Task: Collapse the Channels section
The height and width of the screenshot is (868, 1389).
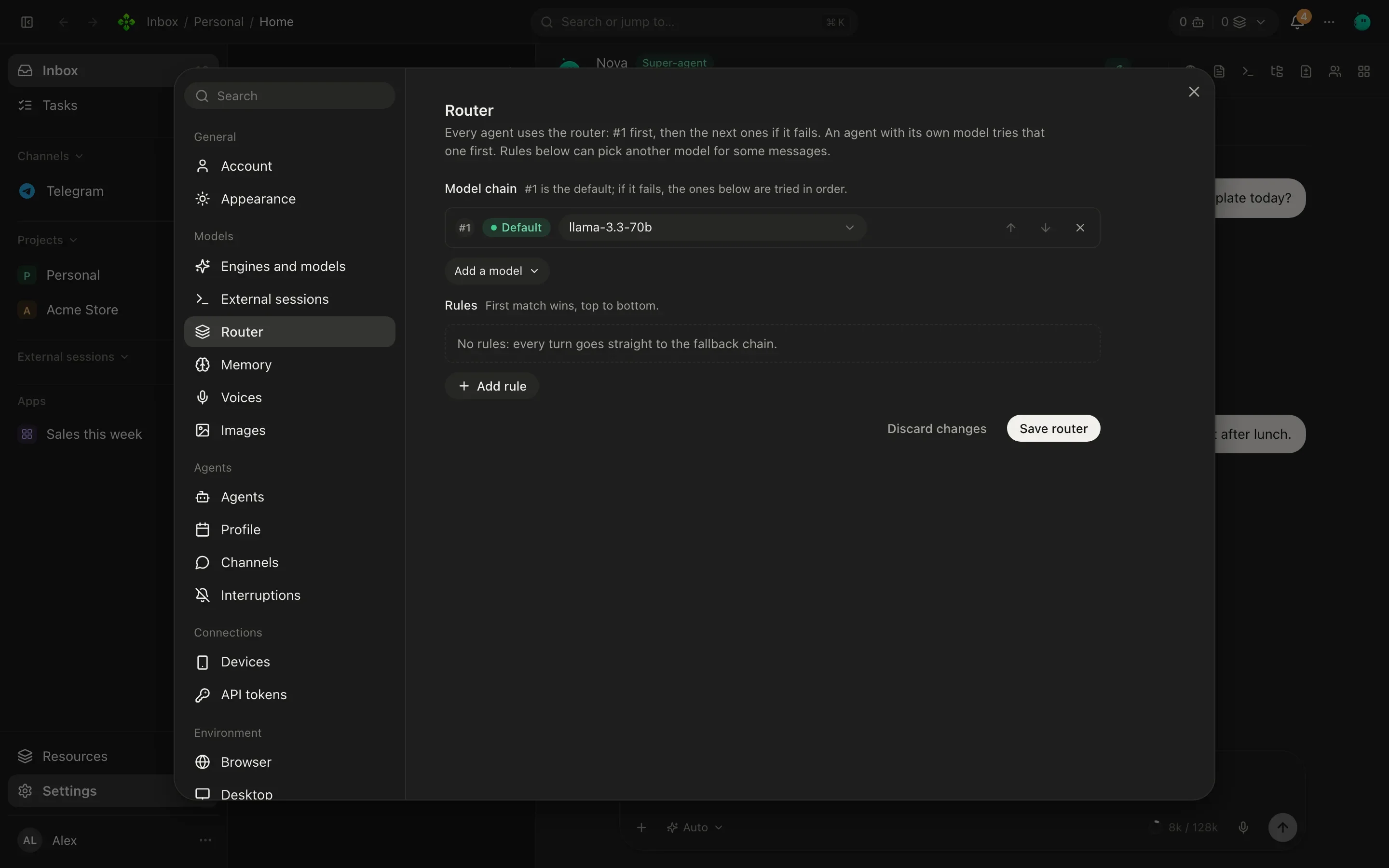Action: 51,156
